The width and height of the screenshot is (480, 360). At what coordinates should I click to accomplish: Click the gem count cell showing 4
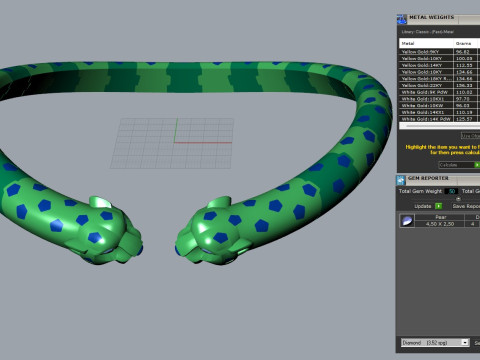(x=472, y=224)
